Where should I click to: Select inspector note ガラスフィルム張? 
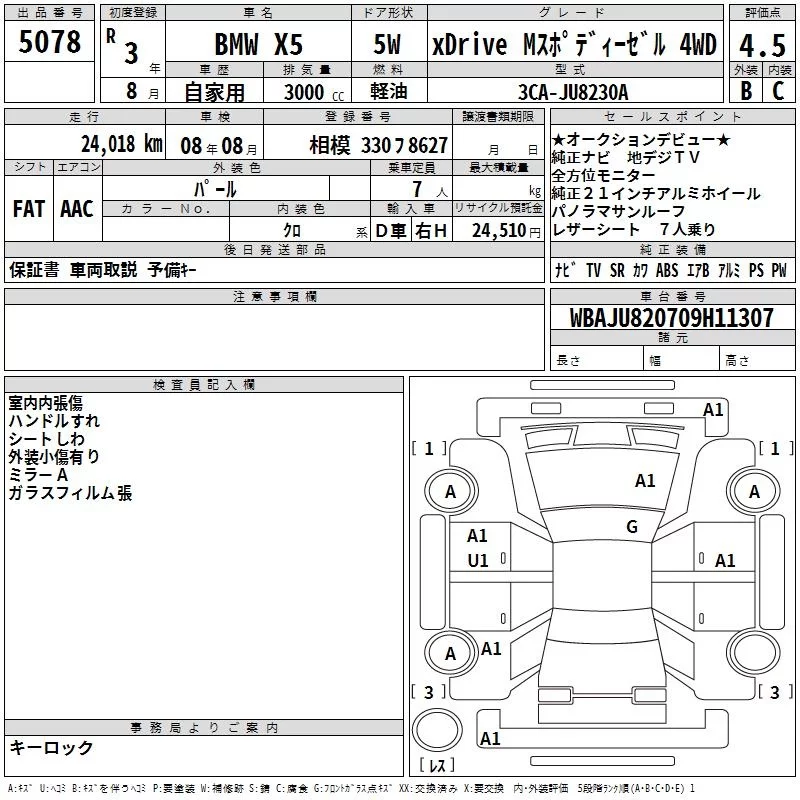pyautogui.click(x=70, y=493)
